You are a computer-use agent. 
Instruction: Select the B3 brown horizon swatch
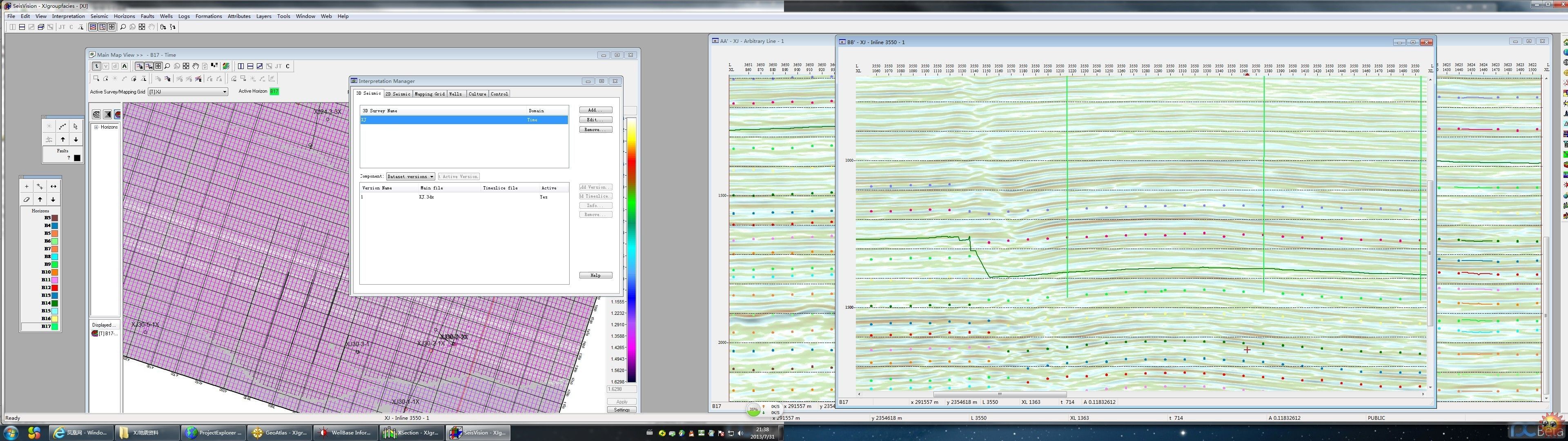pos(55,218)
